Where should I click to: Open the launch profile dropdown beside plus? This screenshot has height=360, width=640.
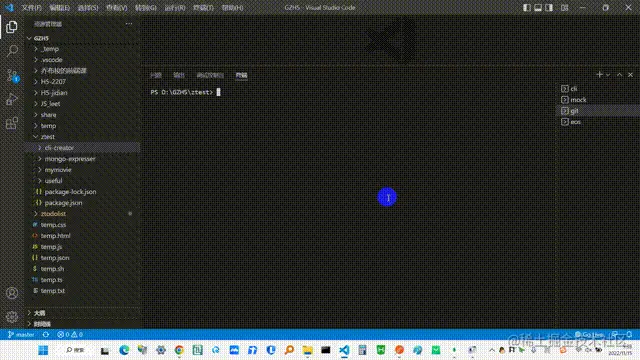tap(608, 75)
